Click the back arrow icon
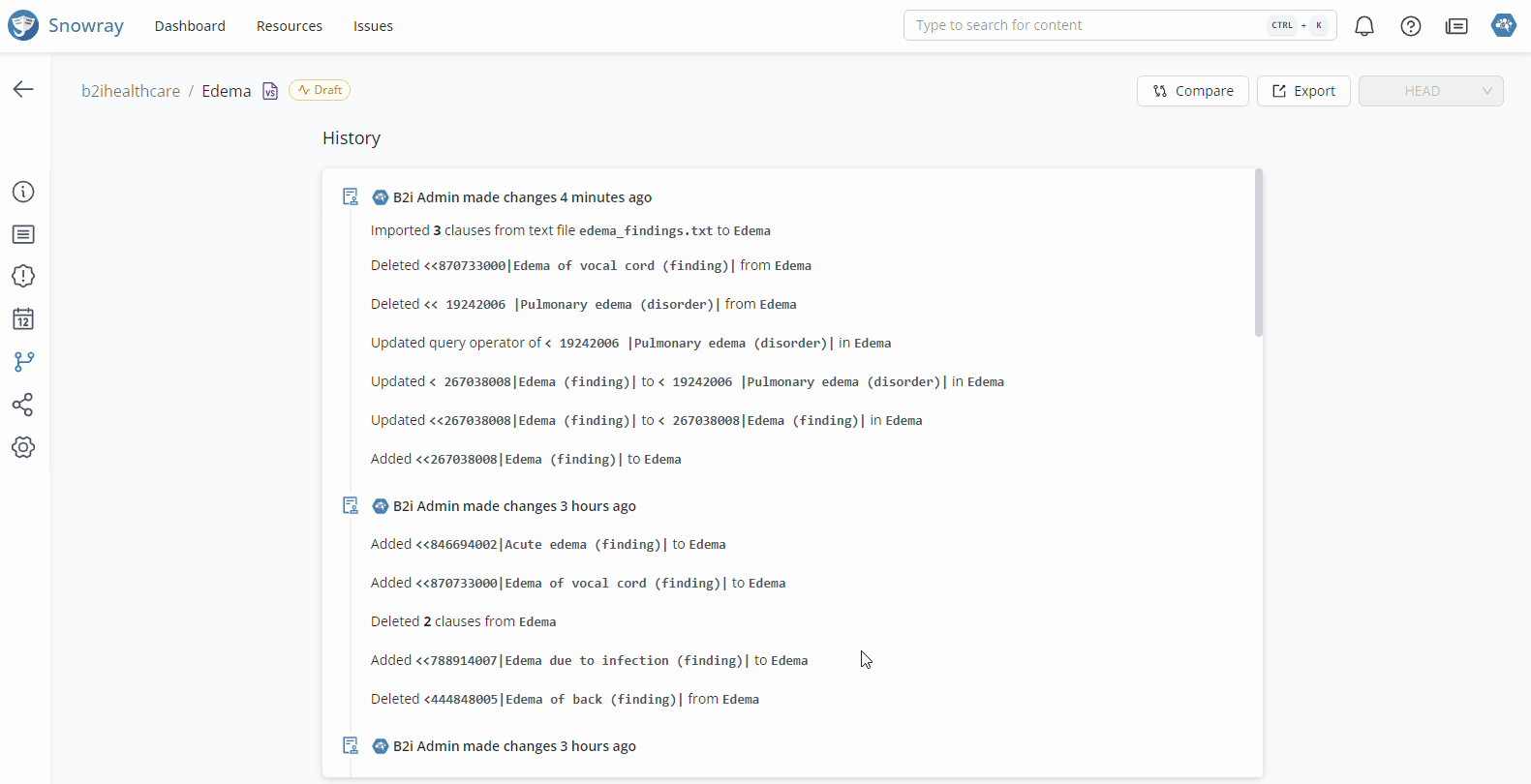1531x784 pixels. [23, 89]
